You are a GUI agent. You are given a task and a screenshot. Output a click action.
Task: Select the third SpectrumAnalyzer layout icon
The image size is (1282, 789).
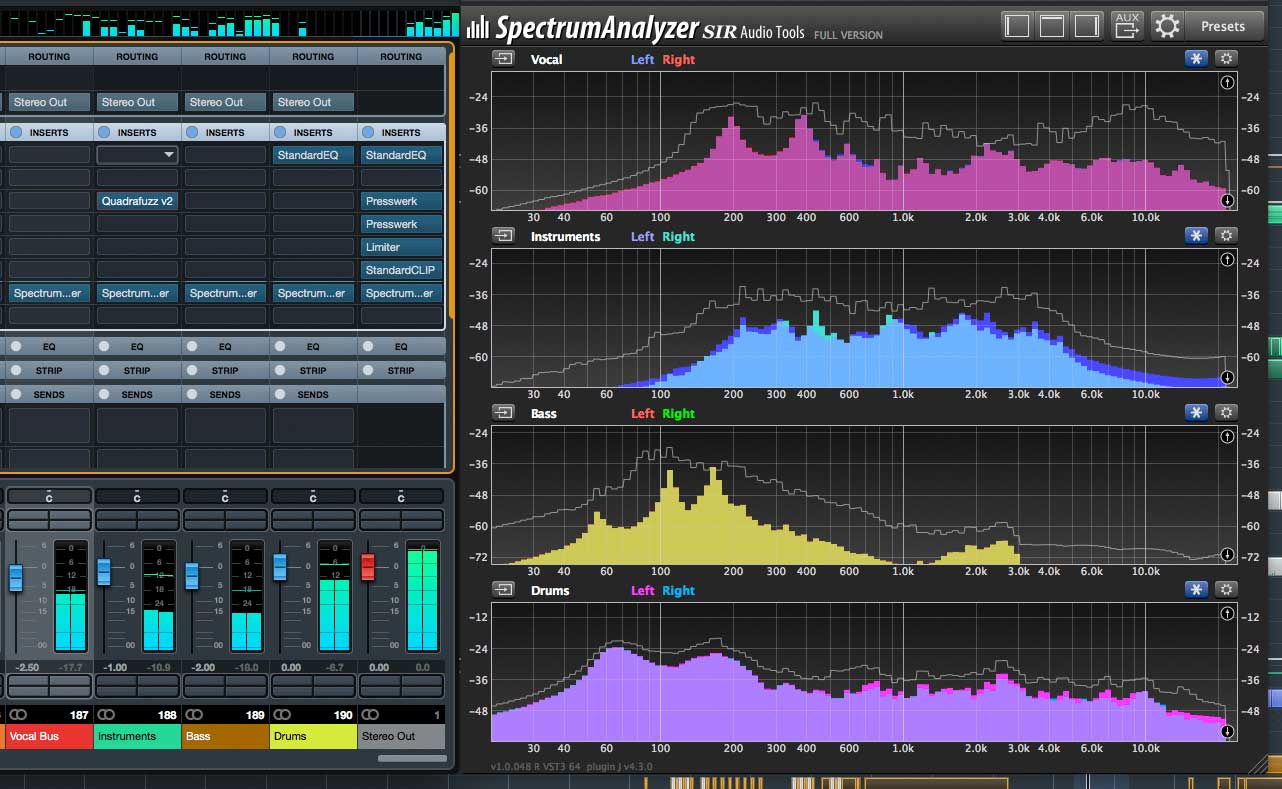pyautogui.click(x=1088, y=25)
